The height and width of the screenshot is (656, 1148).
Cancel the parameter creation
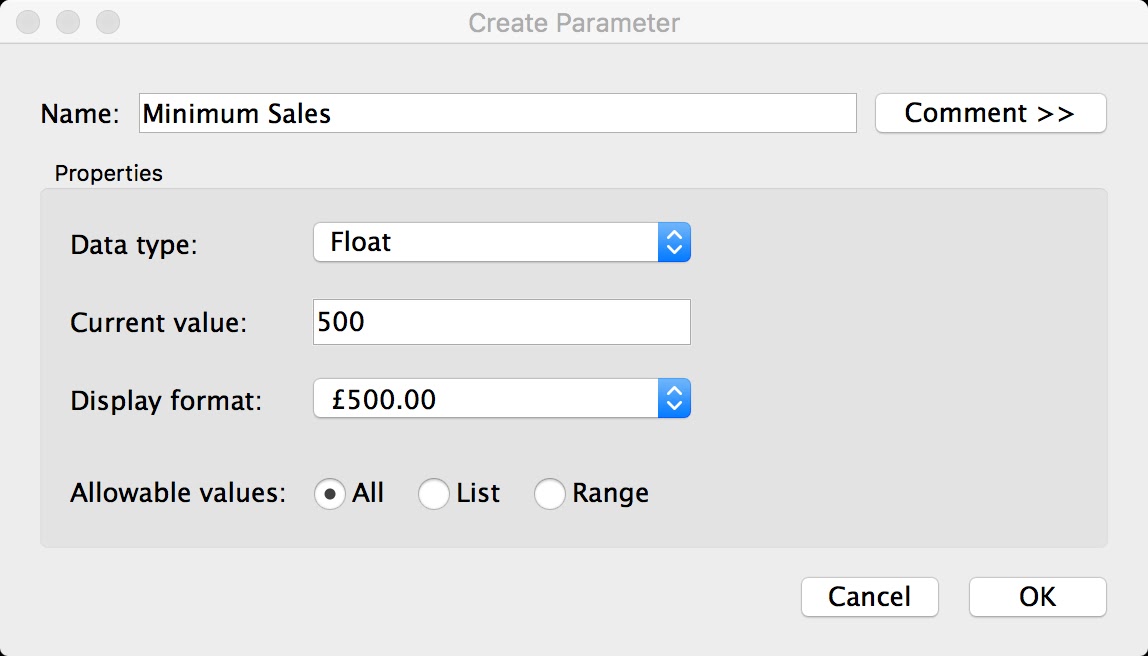(x=869, y=596)
